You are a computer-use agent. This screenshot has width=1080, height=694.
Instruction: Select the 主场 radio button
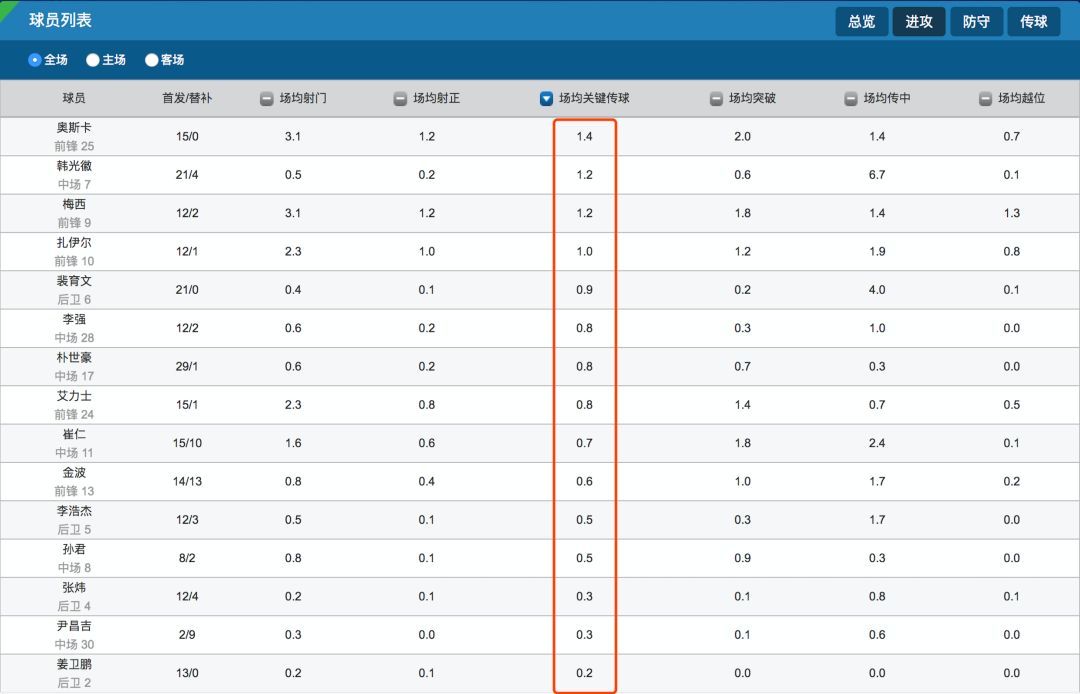93,60
